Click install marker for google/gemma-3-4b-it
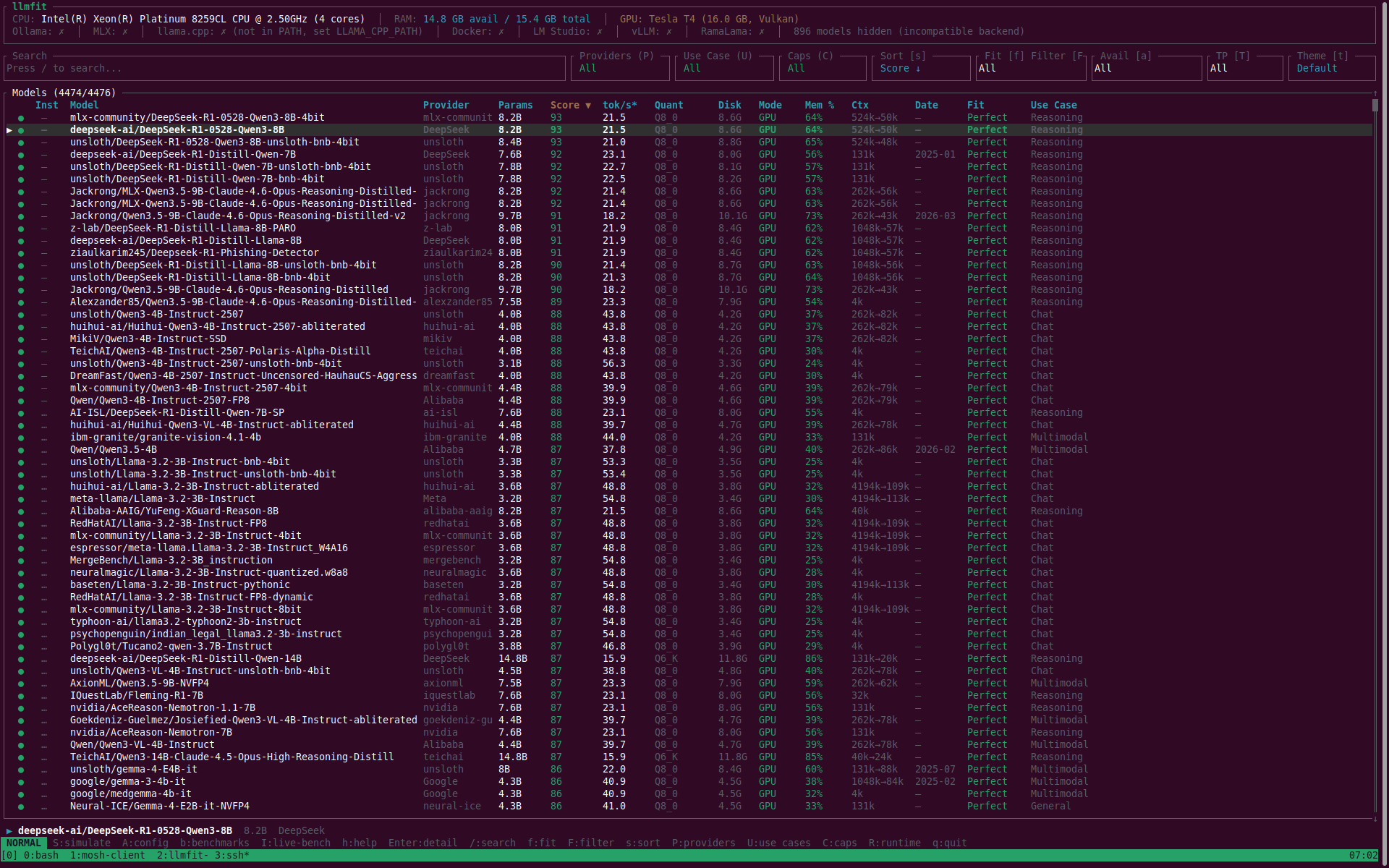 click(x=44, y=782)
